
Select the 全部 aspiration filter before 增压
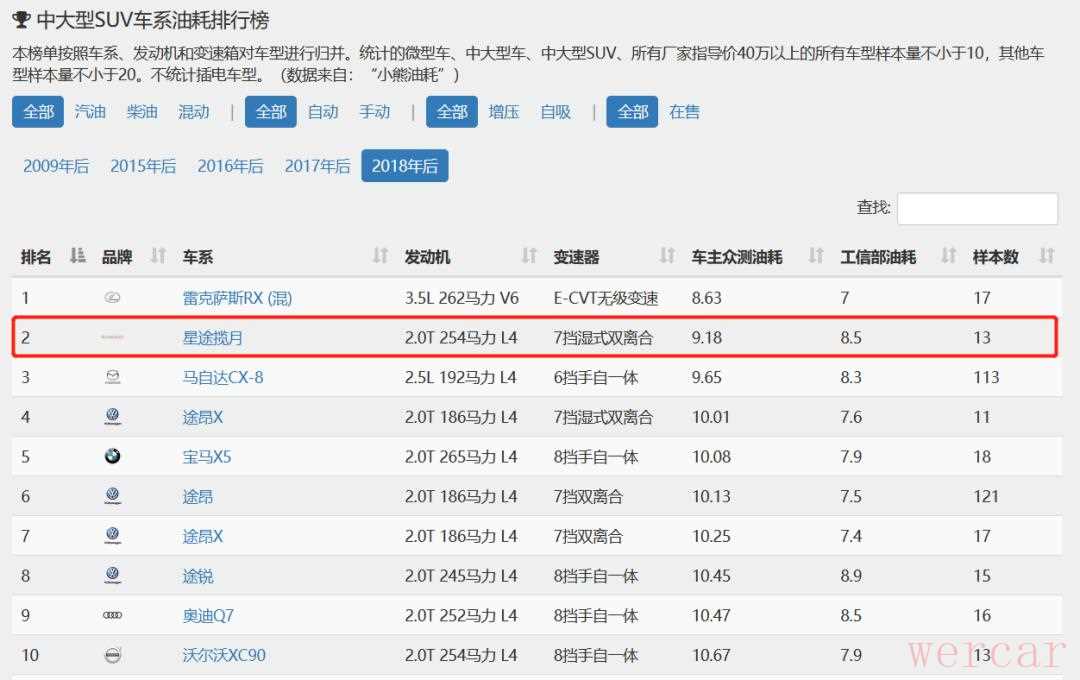(x=452, y=112)
